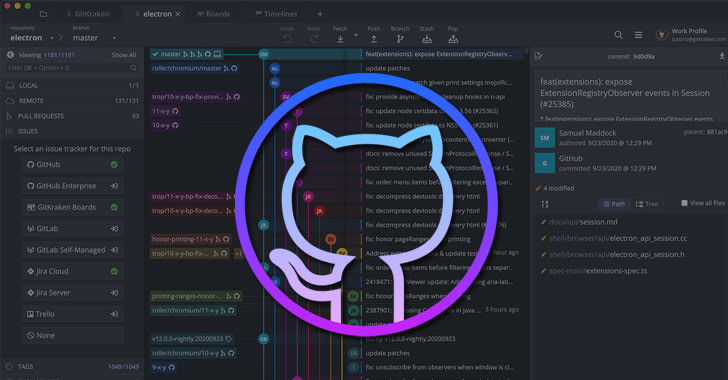Screen dimensions: 728x380
Task: Click the Push toolbar icon
Action: tap(374, 39)
